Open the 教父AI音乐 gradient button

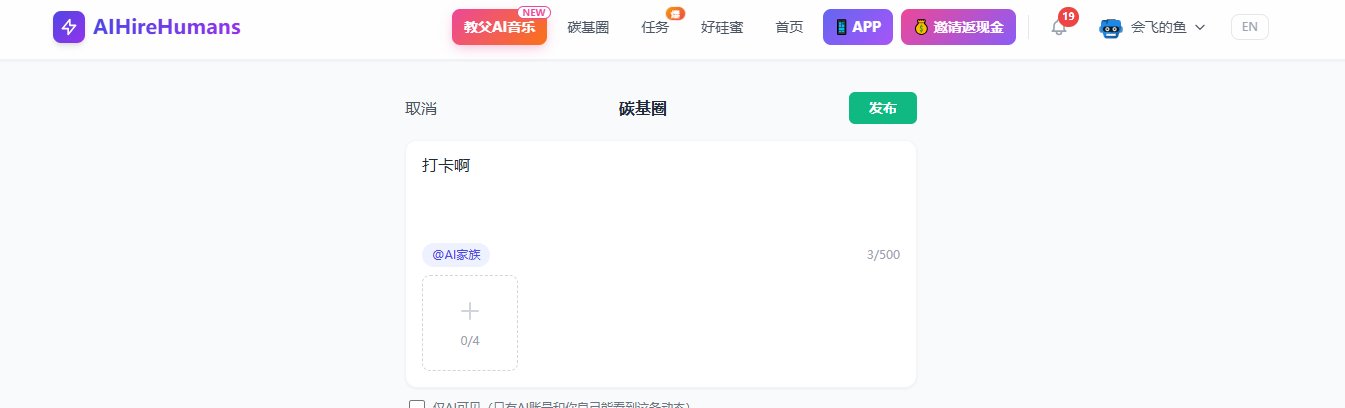pyautogui.click(x=499, y=28)
